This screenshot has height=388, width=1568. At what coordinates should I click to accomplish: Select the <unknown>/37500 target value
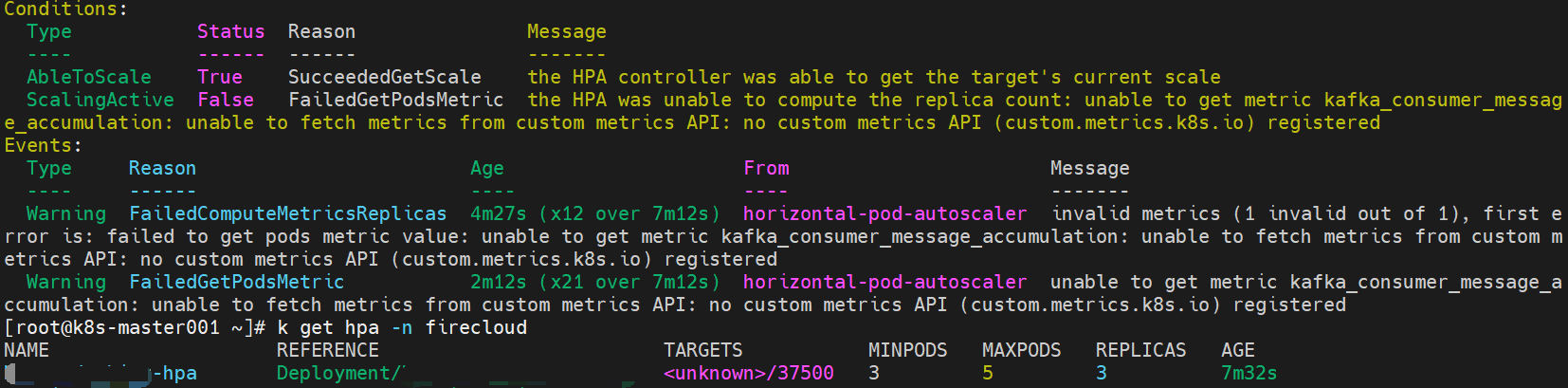tap(748, 373)
